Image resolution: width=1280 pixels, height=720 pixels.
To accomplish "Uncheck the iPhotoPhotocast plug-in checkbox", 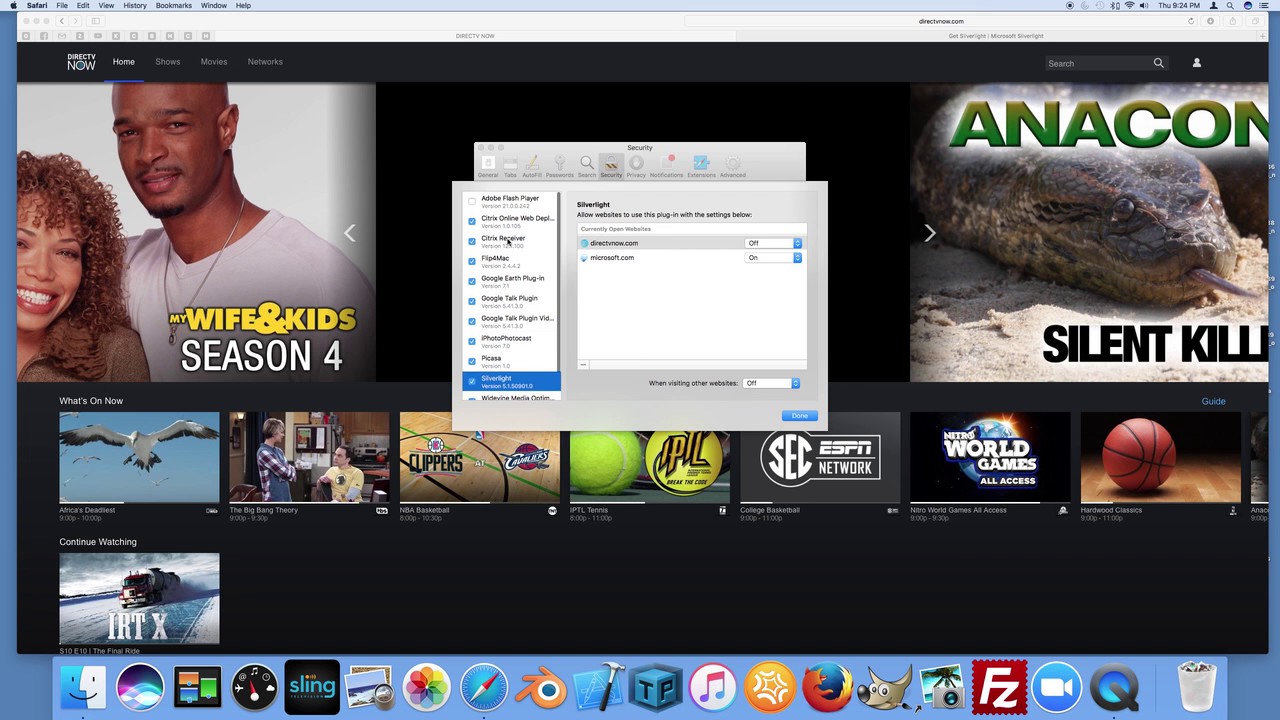I will pyautogui.click(x=472, y=341).
